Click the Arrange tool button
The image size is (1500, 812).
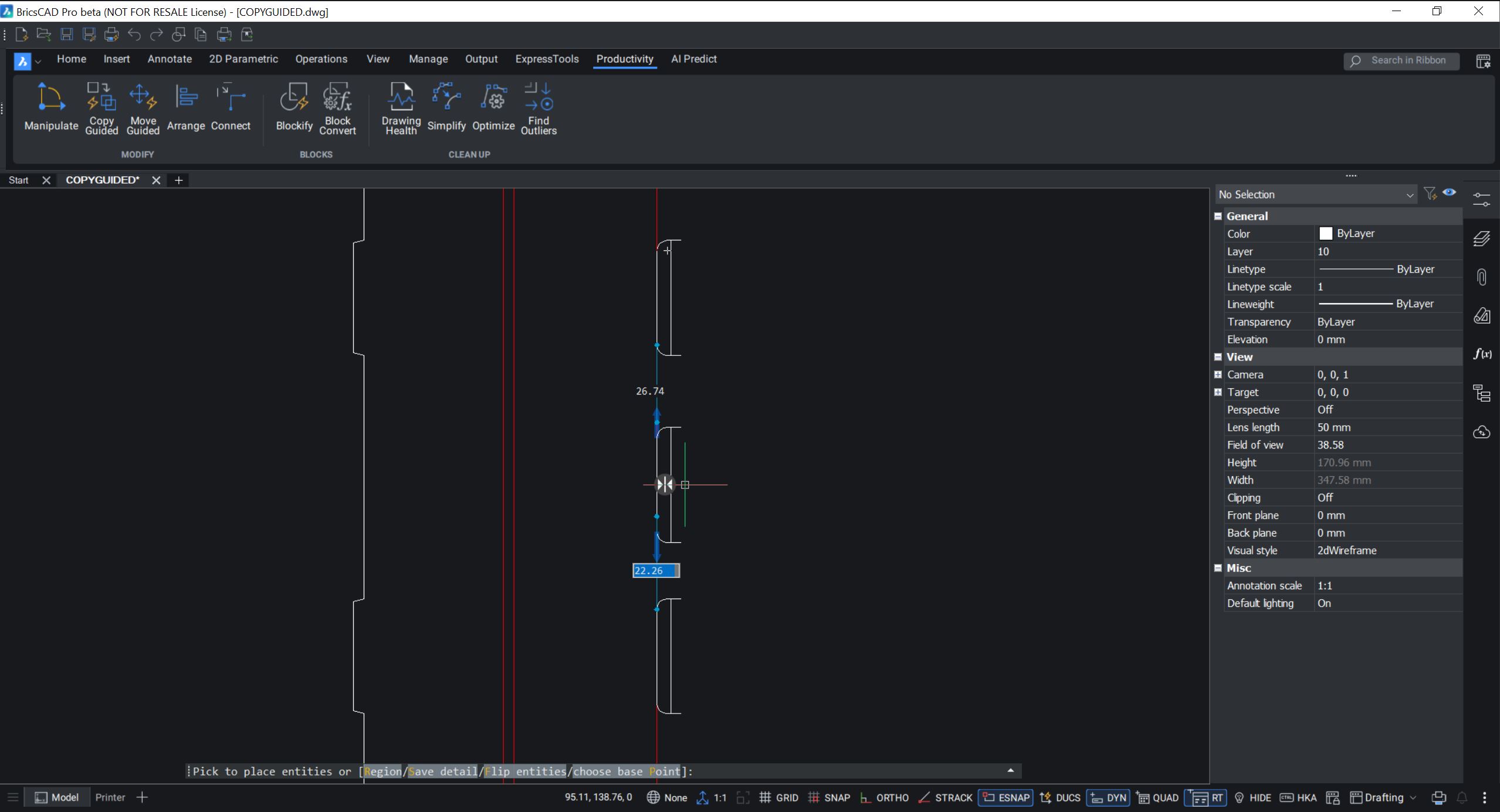click(x=185, y=108)
